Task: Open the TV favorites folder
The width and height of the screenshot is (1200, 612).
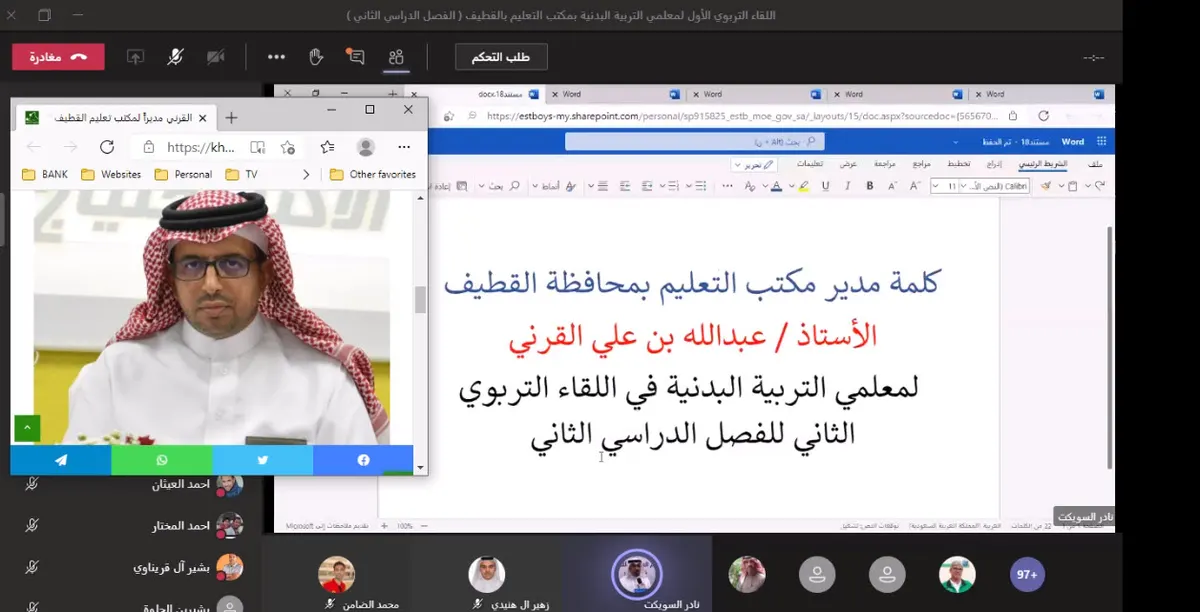Action: [x=241, y=174]
